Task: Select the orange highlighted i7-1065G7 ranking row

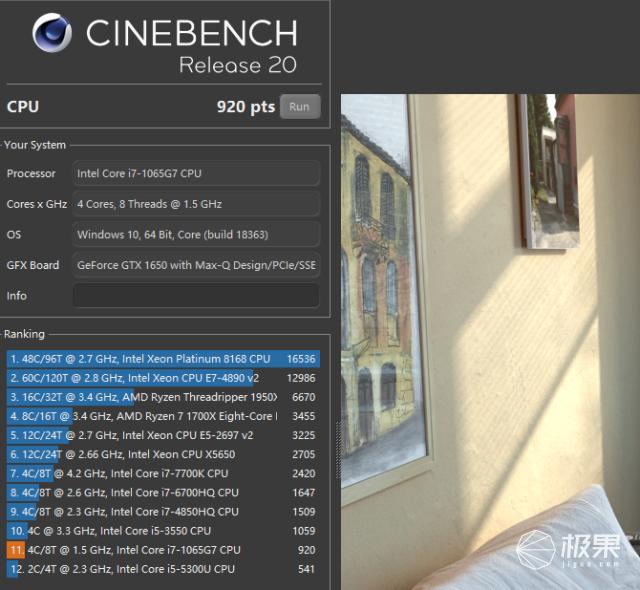Action: pyautogui.click(x=163, y=550)
